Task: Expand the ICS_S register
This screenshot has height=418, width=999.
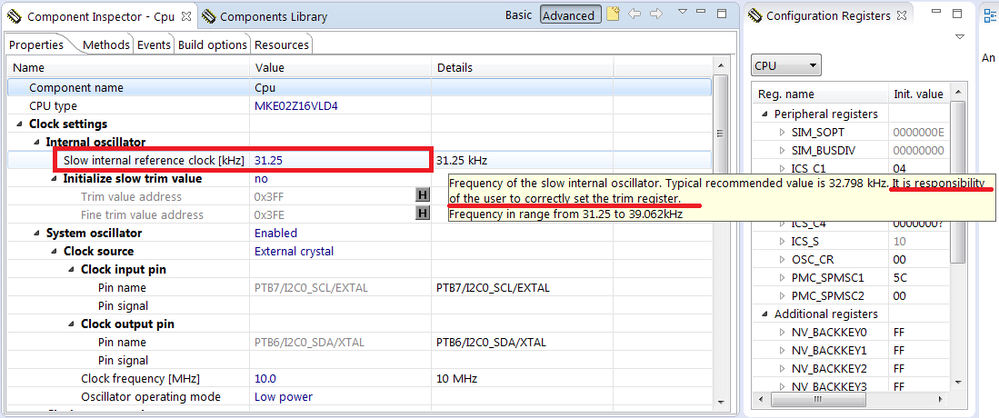Action: point(782,242)
